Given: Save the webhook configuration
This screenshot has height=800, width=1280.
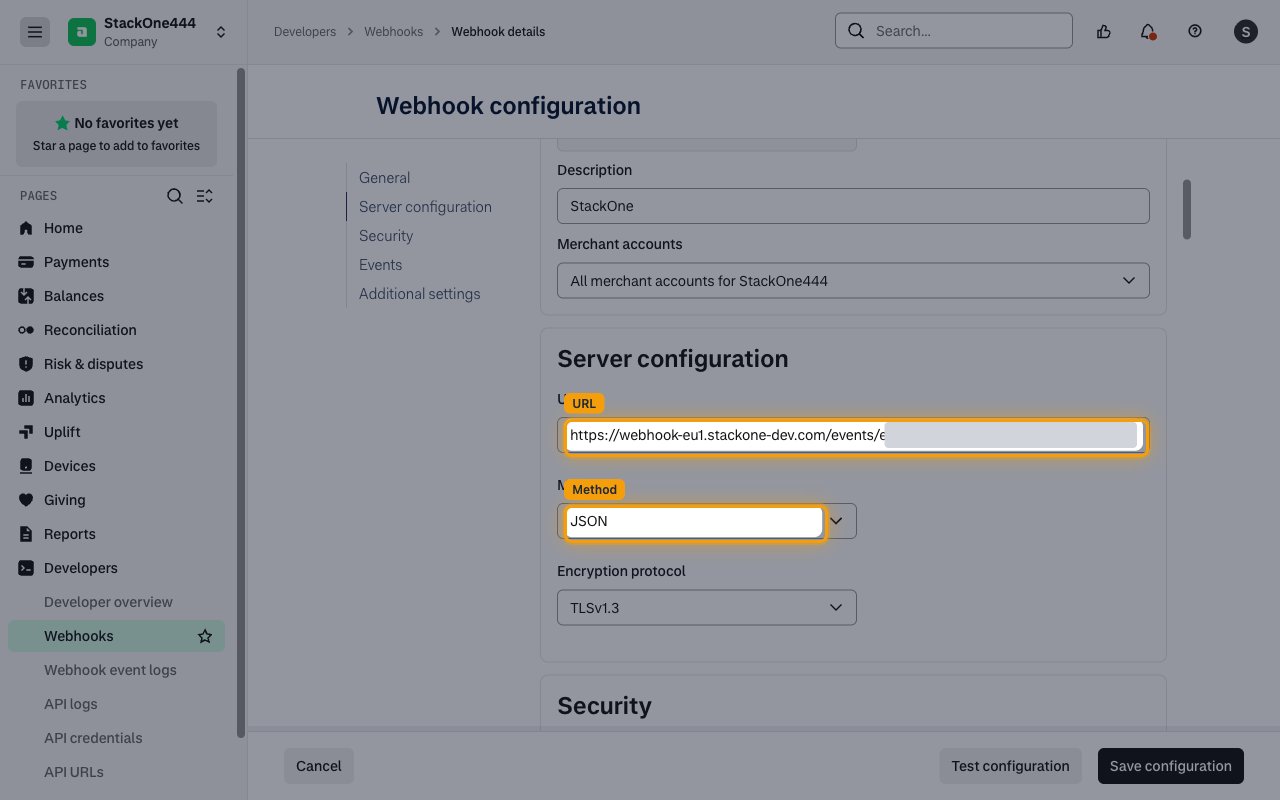Looking at the screenshot, I should (x=1171, y=766).
